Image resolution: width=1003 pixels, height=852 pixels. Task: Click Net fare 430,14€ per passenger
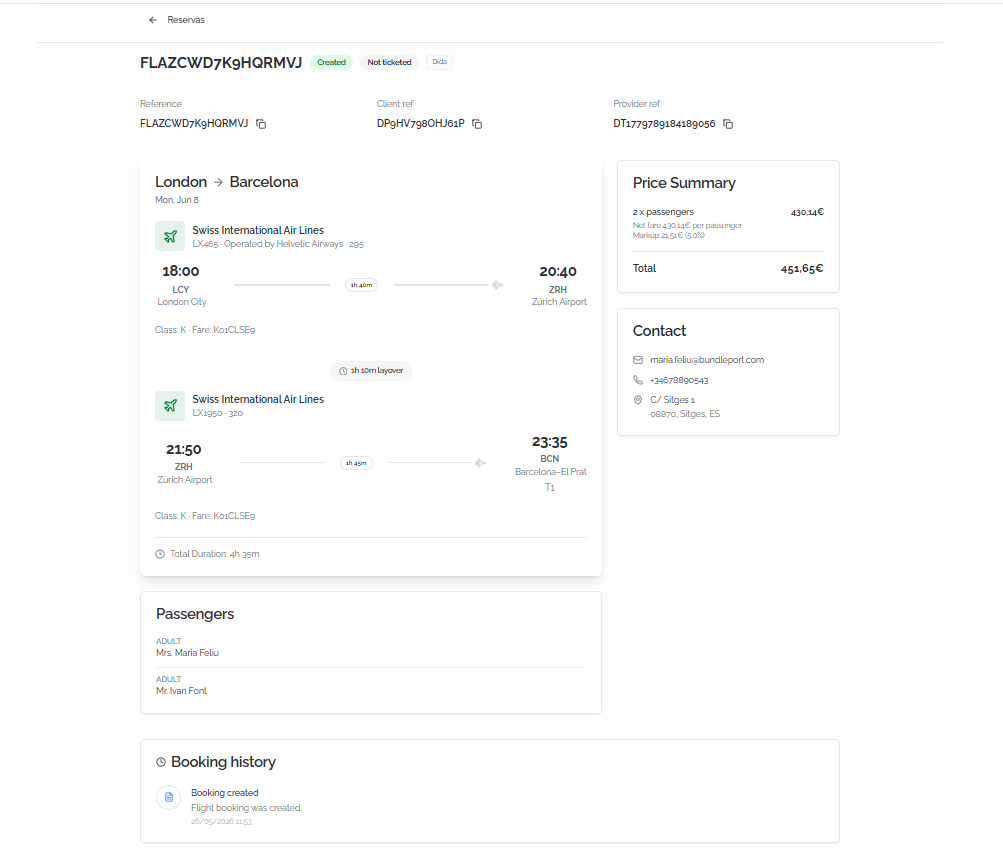click(687, 225)
